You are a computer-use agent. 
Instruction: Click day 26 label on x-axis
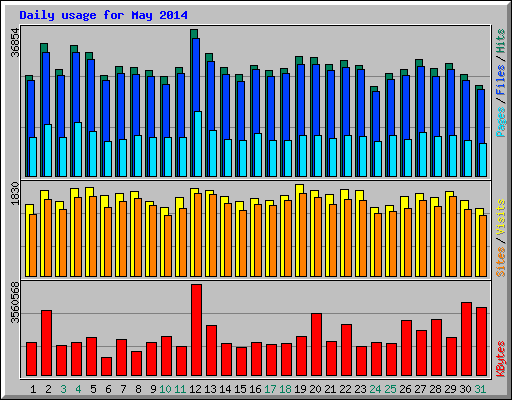tap(405, 389)
